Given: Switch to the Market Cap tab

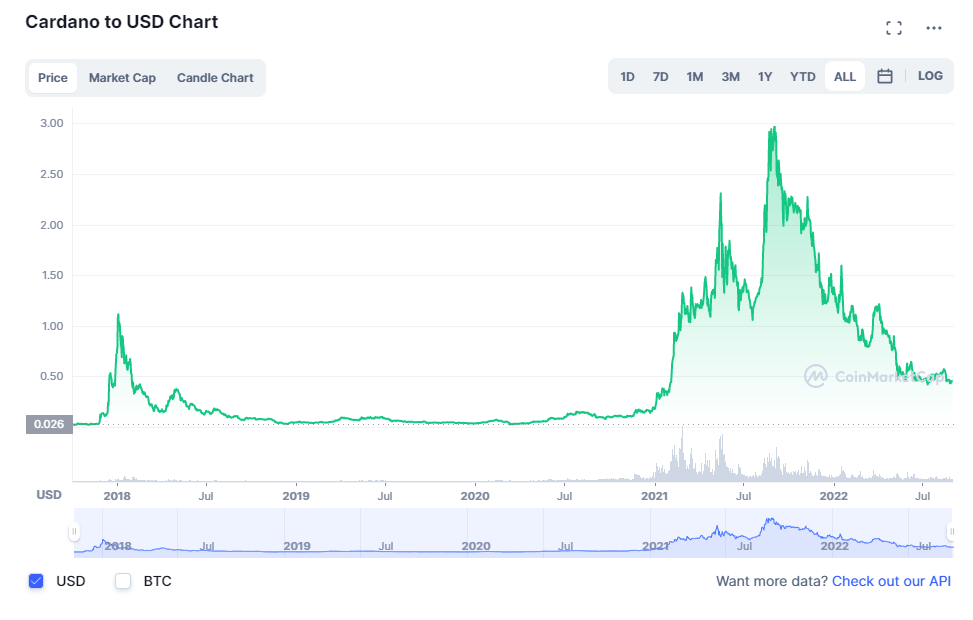Looking at the screenshot, I should [x=122, y=78].
